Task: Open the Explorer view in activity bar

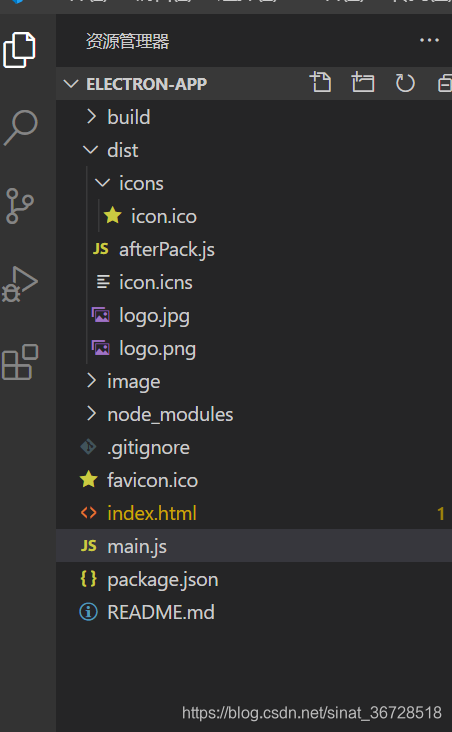Action: 19,50
